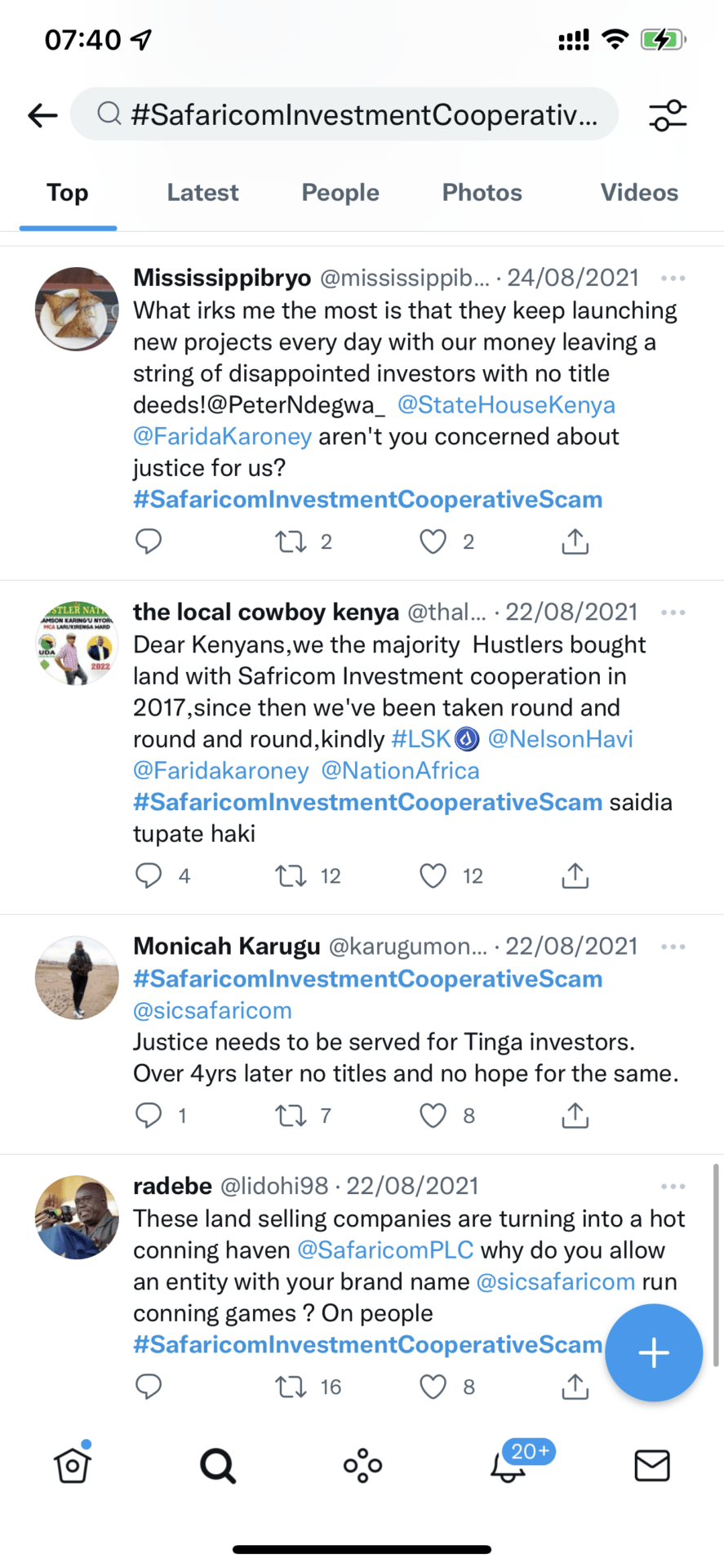Open more options on Mississippibryo's tweet
This screenshot has width=724, height=1568.
[x=673, y=278]
